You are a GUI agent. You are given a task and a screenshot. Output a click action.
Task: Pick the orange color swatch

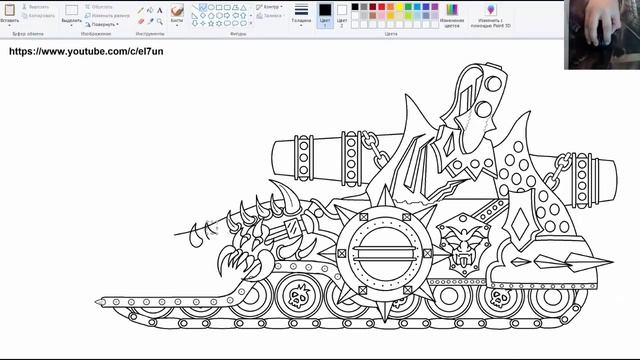pyautogui.click(x=391, y=7)
